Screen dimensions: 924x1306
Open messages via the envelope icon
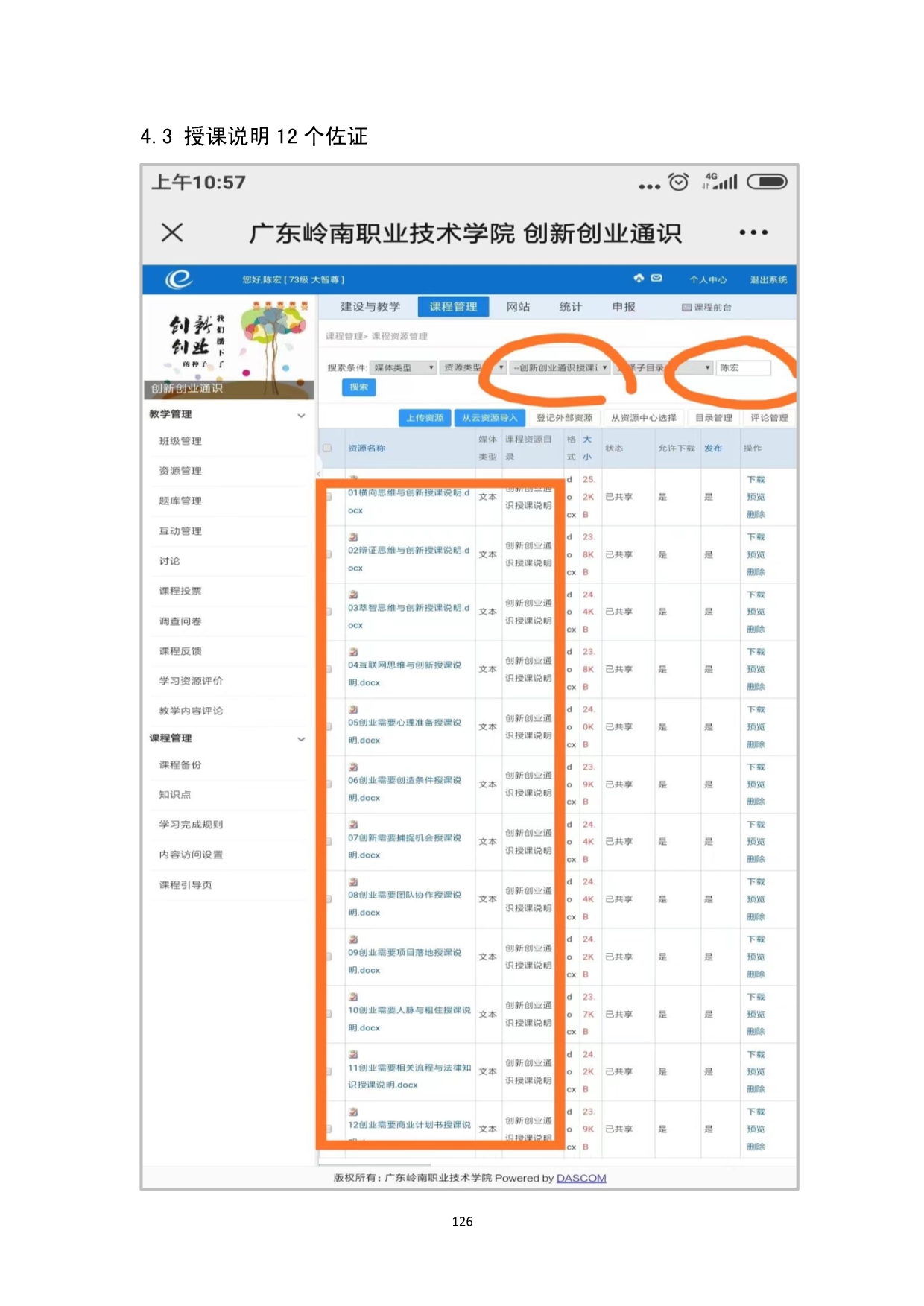click(656, 279)
